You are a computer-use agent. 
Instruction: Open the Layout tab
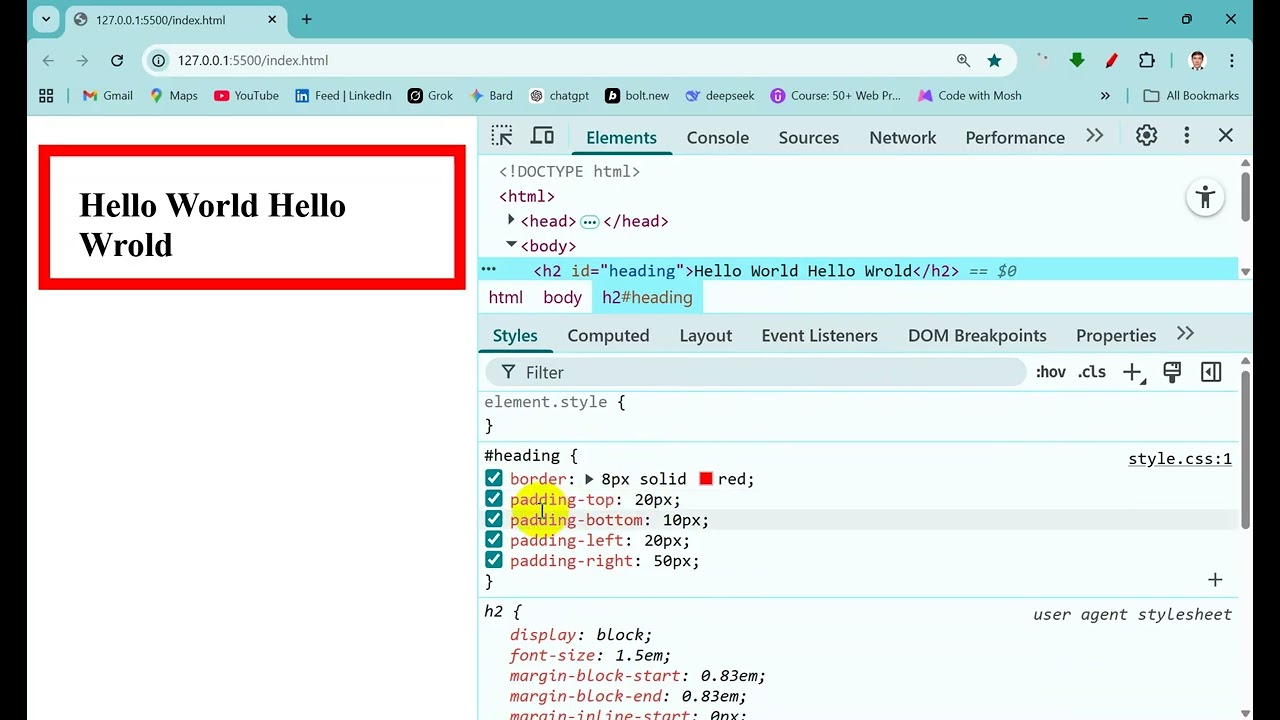tap(706, 336)
